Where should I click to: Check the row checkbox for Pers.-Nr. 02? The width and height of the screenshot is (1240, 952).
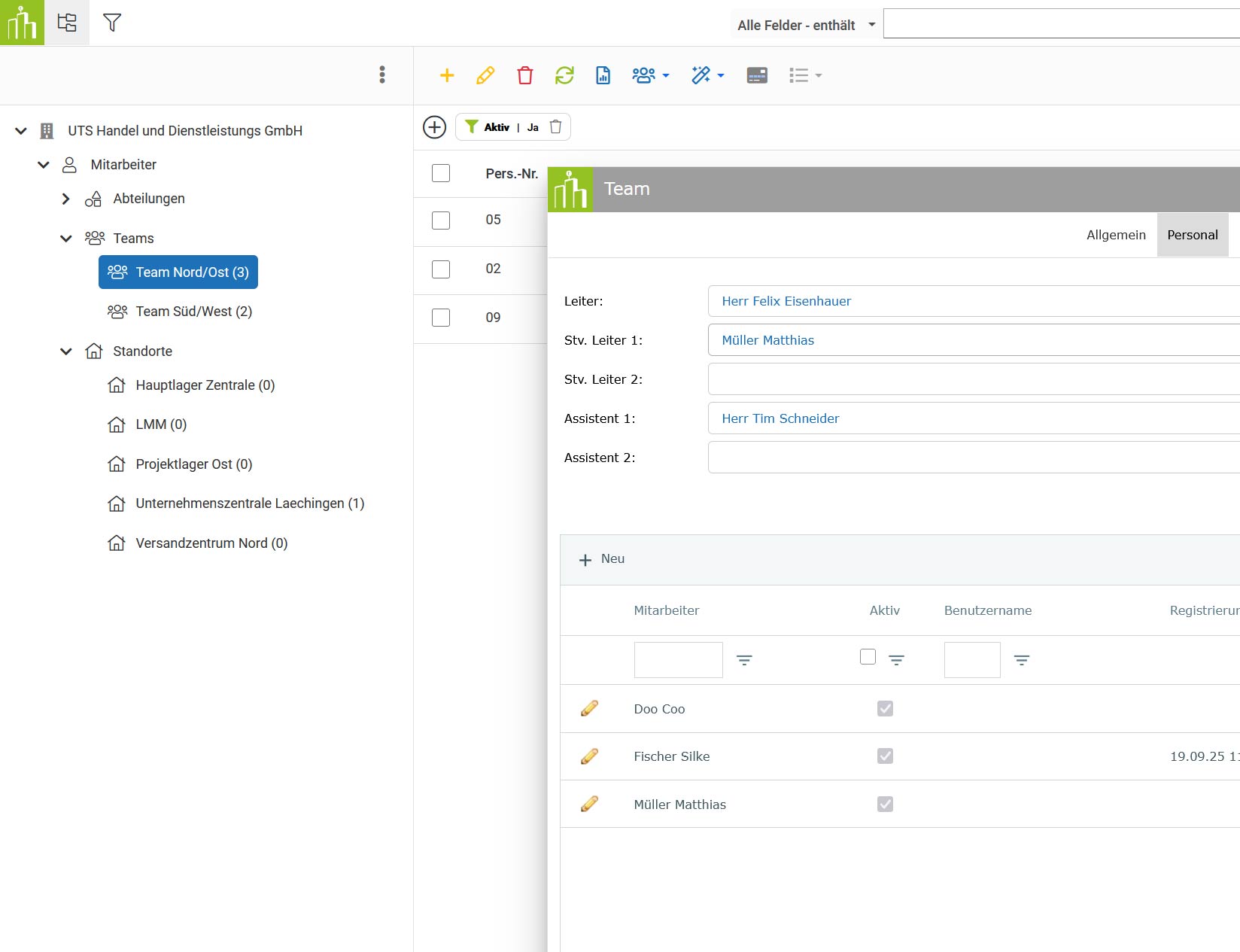[441, 269]
